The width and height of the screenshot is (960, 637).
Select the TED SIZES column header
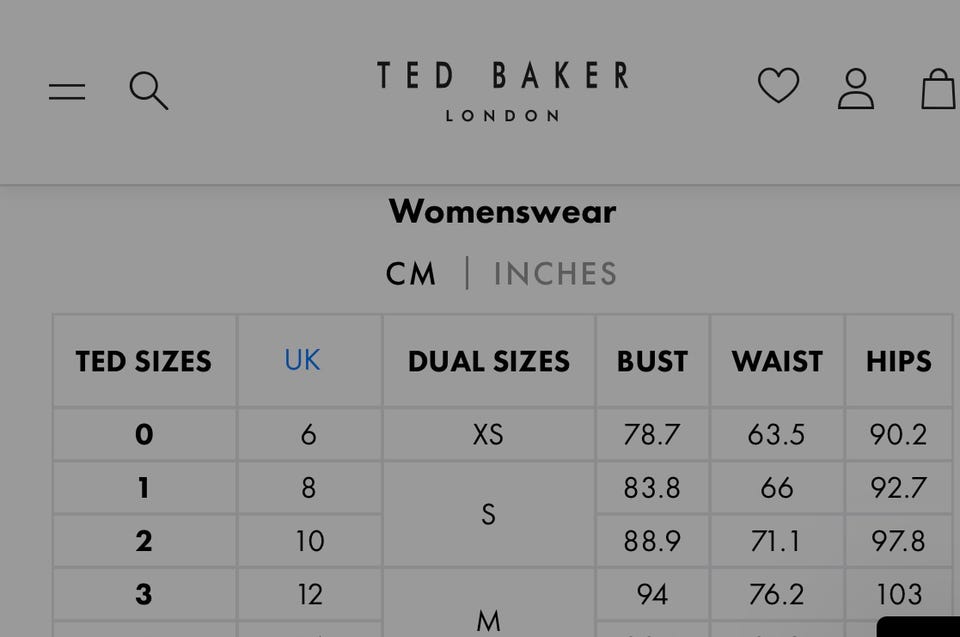tap(144, 361)
